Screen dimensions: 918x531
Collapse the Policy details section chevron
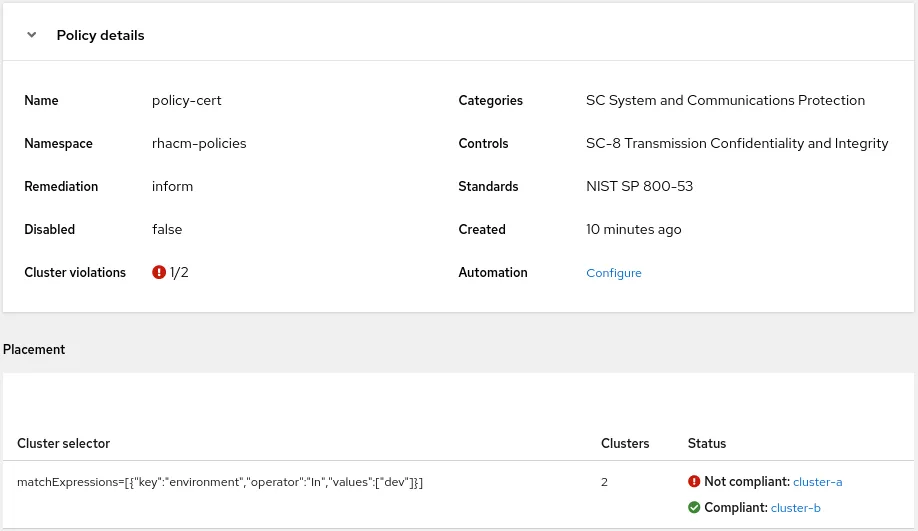[32, 35]
